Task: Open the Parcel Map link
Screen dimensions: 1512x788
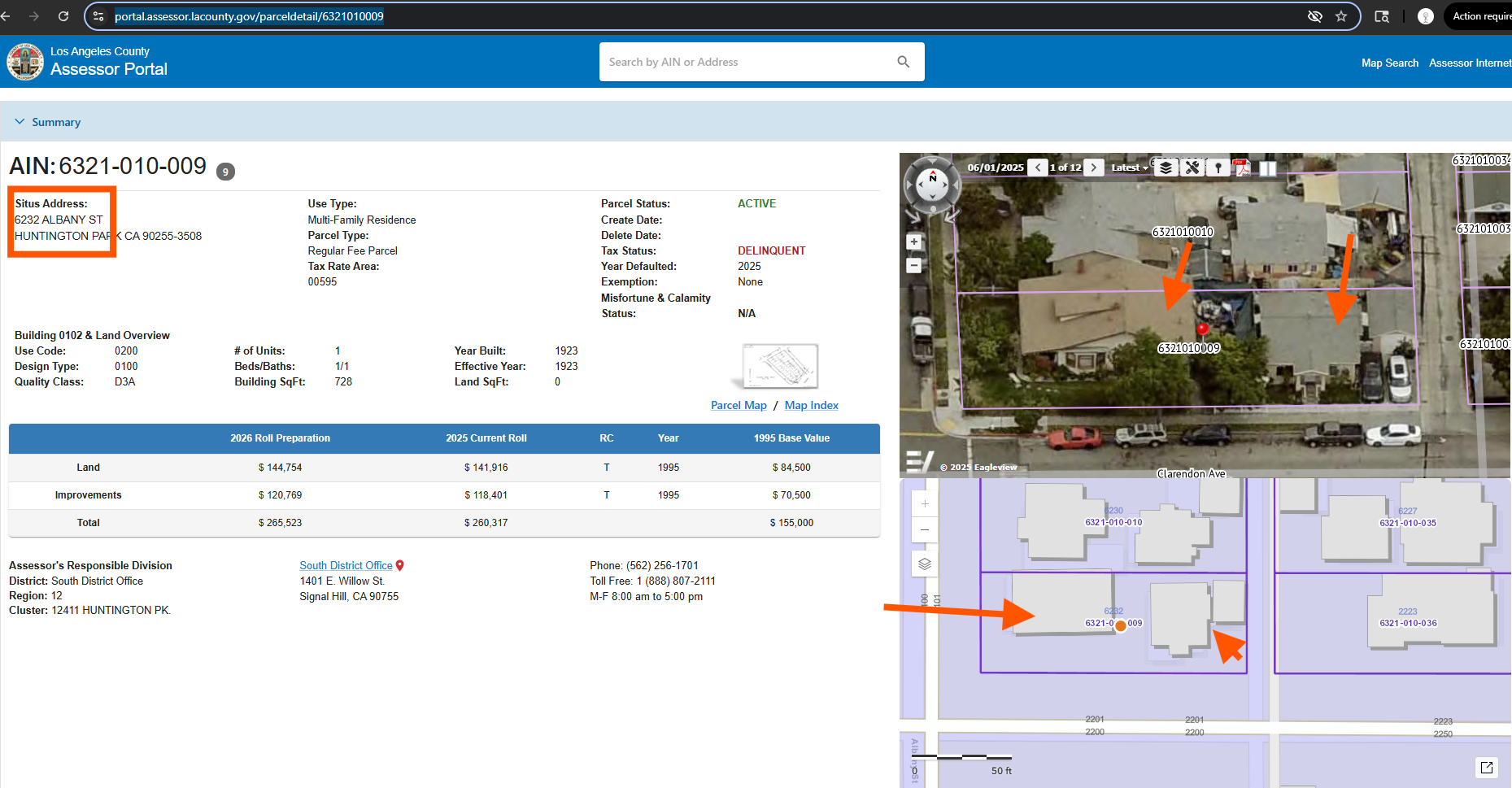Action: (739, 405)
